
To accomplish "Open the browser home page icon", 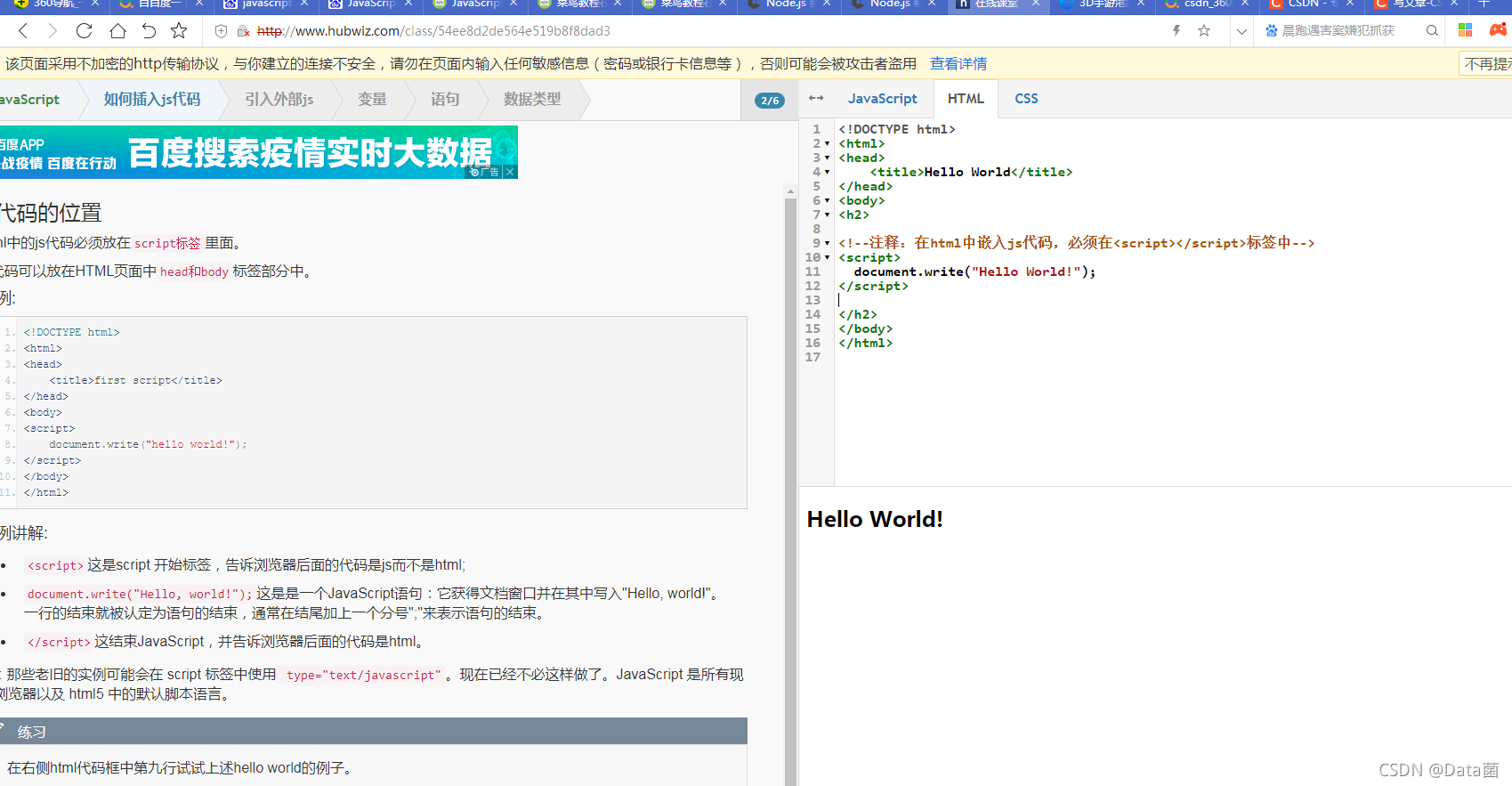I will point(117,31).
